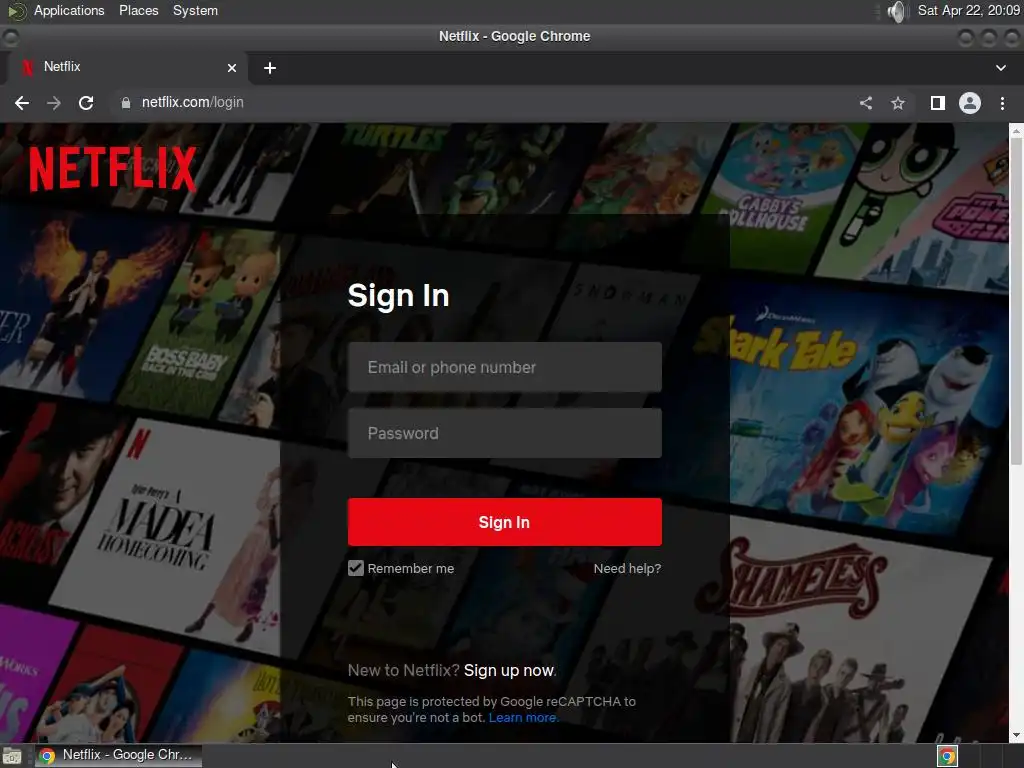The image size is (1024, 768).
Task: Focus the Password field
Action: tap(504, 433)
